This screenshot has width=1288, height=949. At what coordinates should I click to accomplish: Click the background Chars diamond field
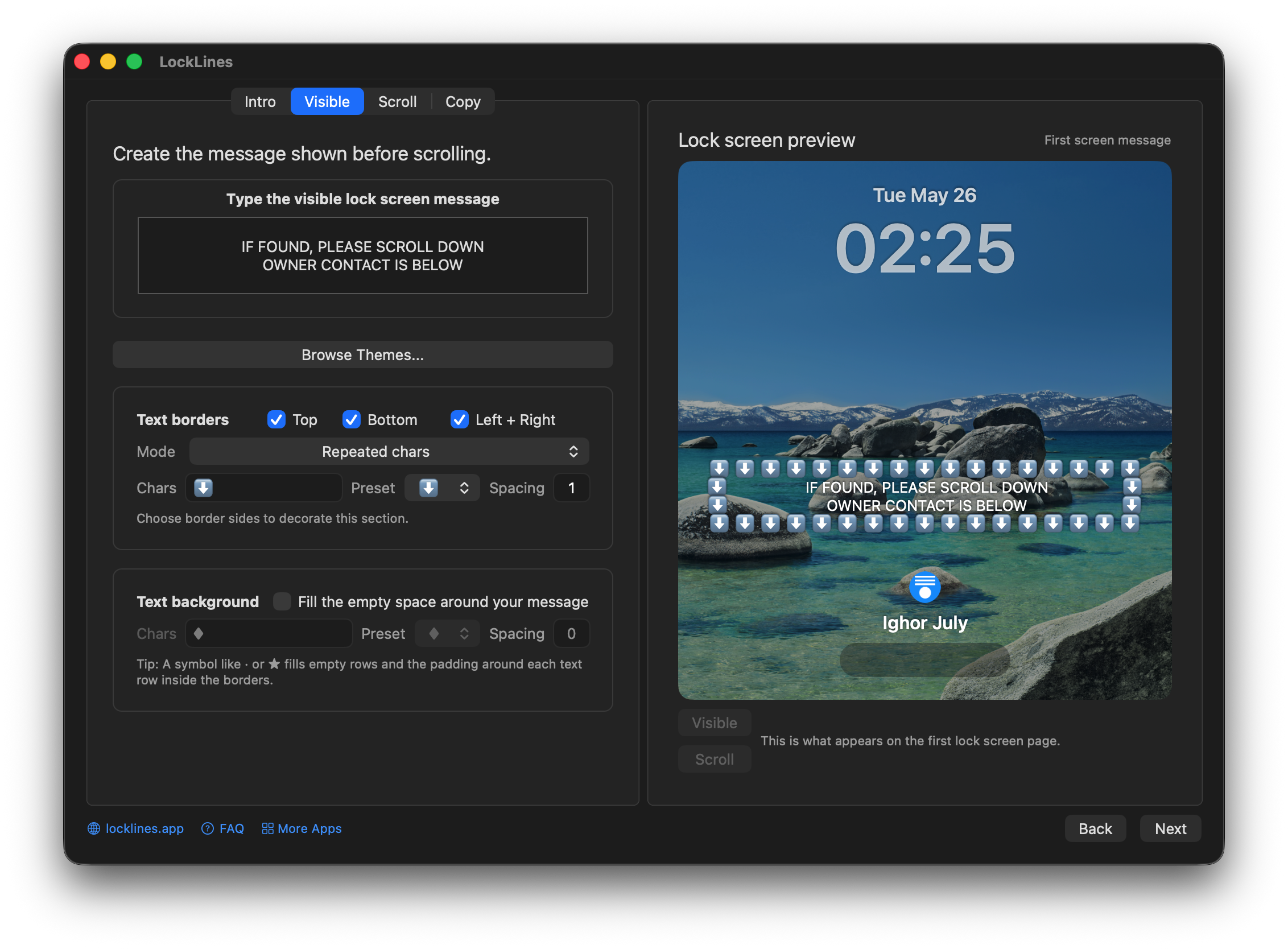[269, 634]
